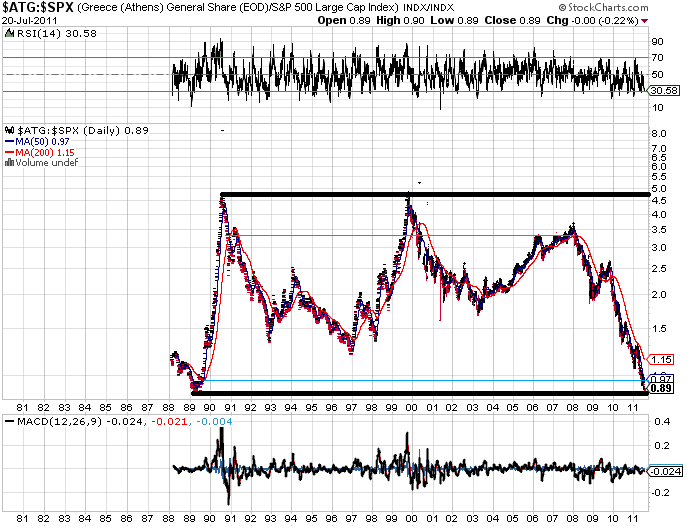Screen dimensions: 689x528
Task: Click the $ATG:$SPX ticker title
Action: tap(38, 7)
